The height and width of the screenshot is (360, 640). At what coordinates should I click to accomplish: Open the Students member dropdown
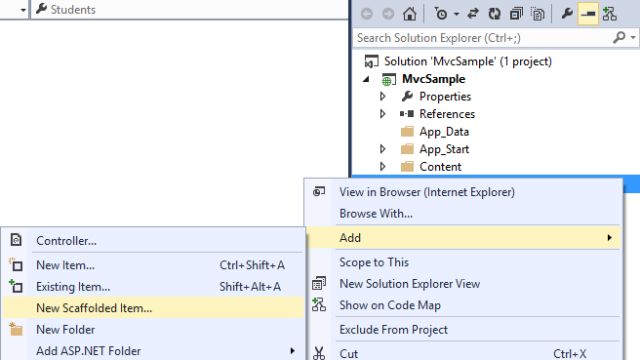coord(189,9)
